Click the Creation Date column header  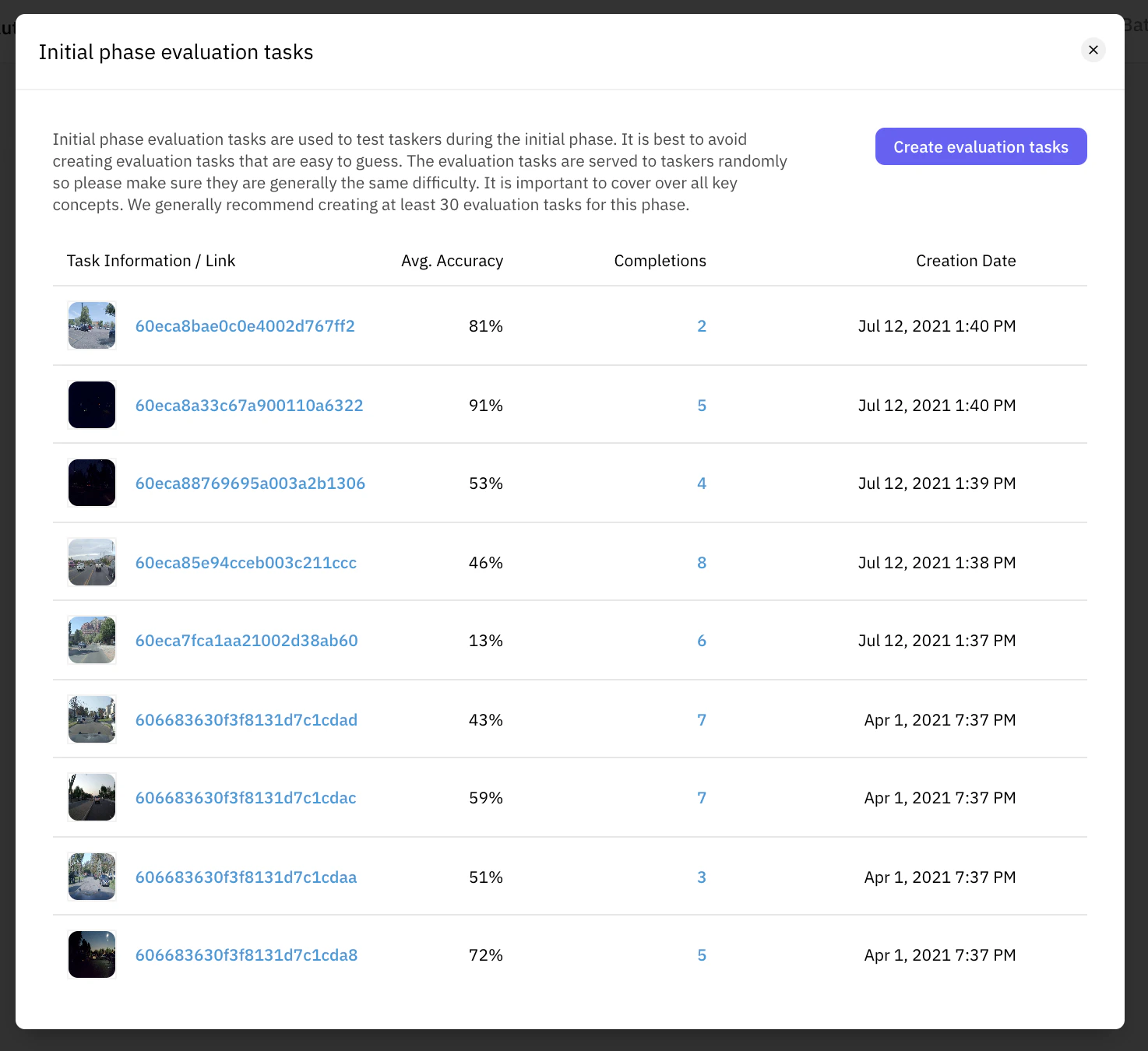tap(966, 261)
